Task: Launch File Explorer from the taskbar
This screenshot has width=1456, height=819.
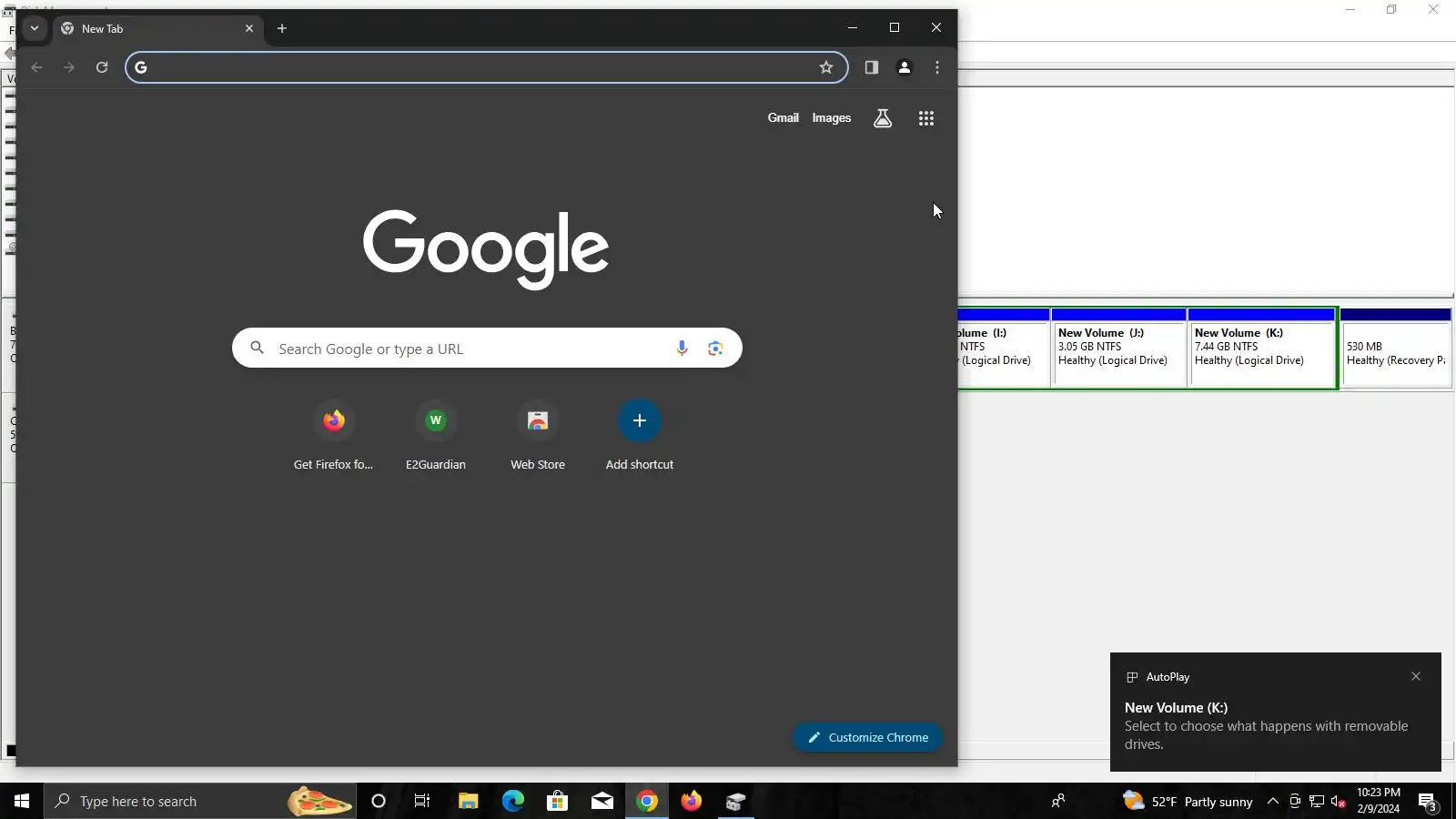Action: pos(468,801)
